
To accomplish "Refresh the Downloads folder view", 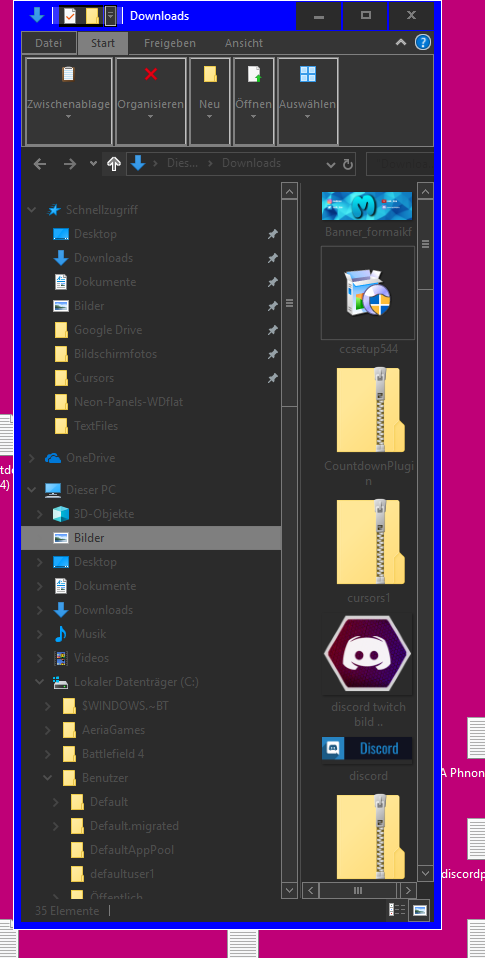I will coord(348,164).
